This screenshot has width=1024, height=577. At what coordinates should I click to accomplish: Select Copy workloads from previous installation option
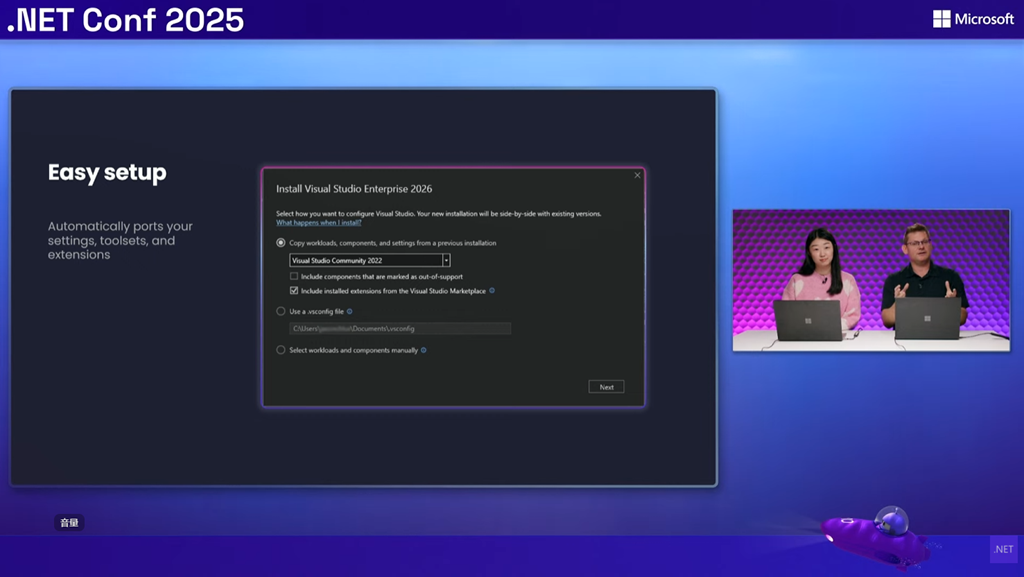[x=281, y=243]
